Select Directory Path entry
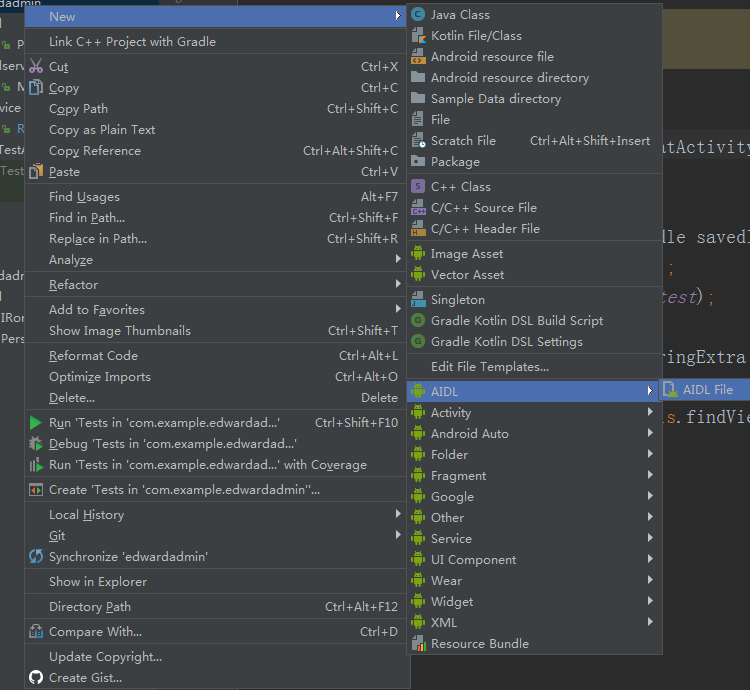Viewport: 750px width, 690px height. [x=215, y=606]
